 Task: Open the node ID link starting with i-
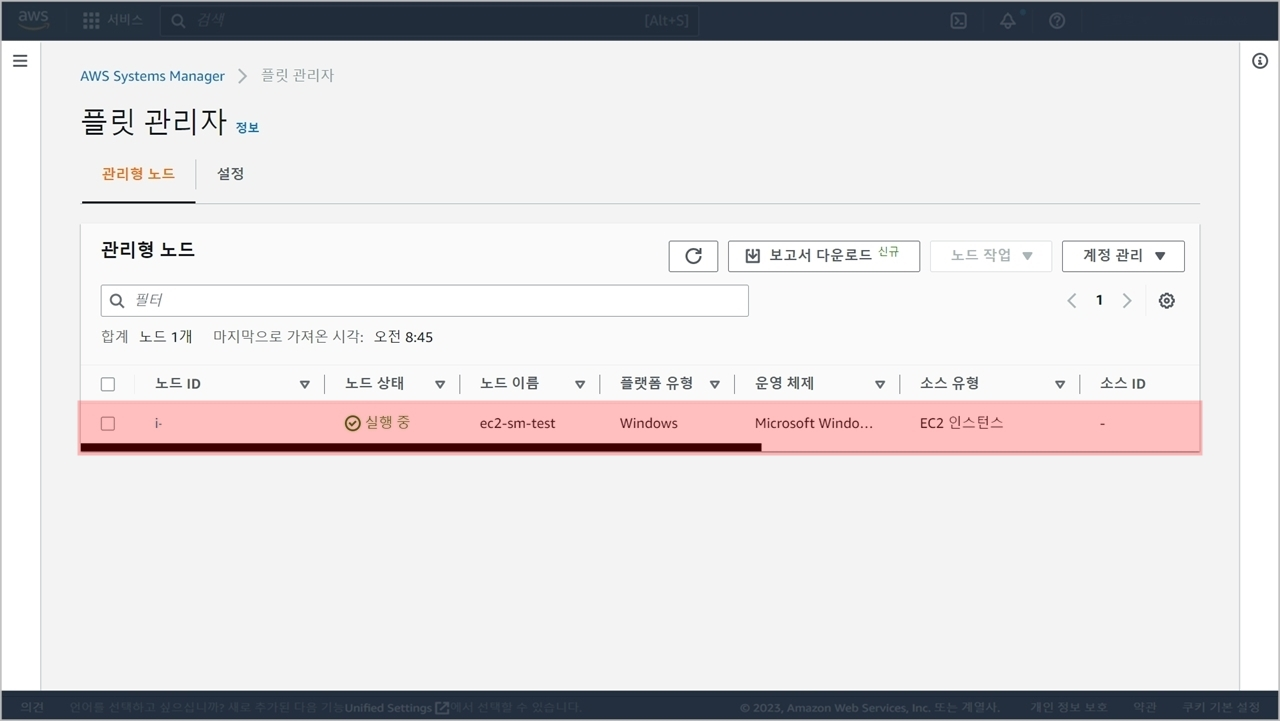[x=158, y=424]
